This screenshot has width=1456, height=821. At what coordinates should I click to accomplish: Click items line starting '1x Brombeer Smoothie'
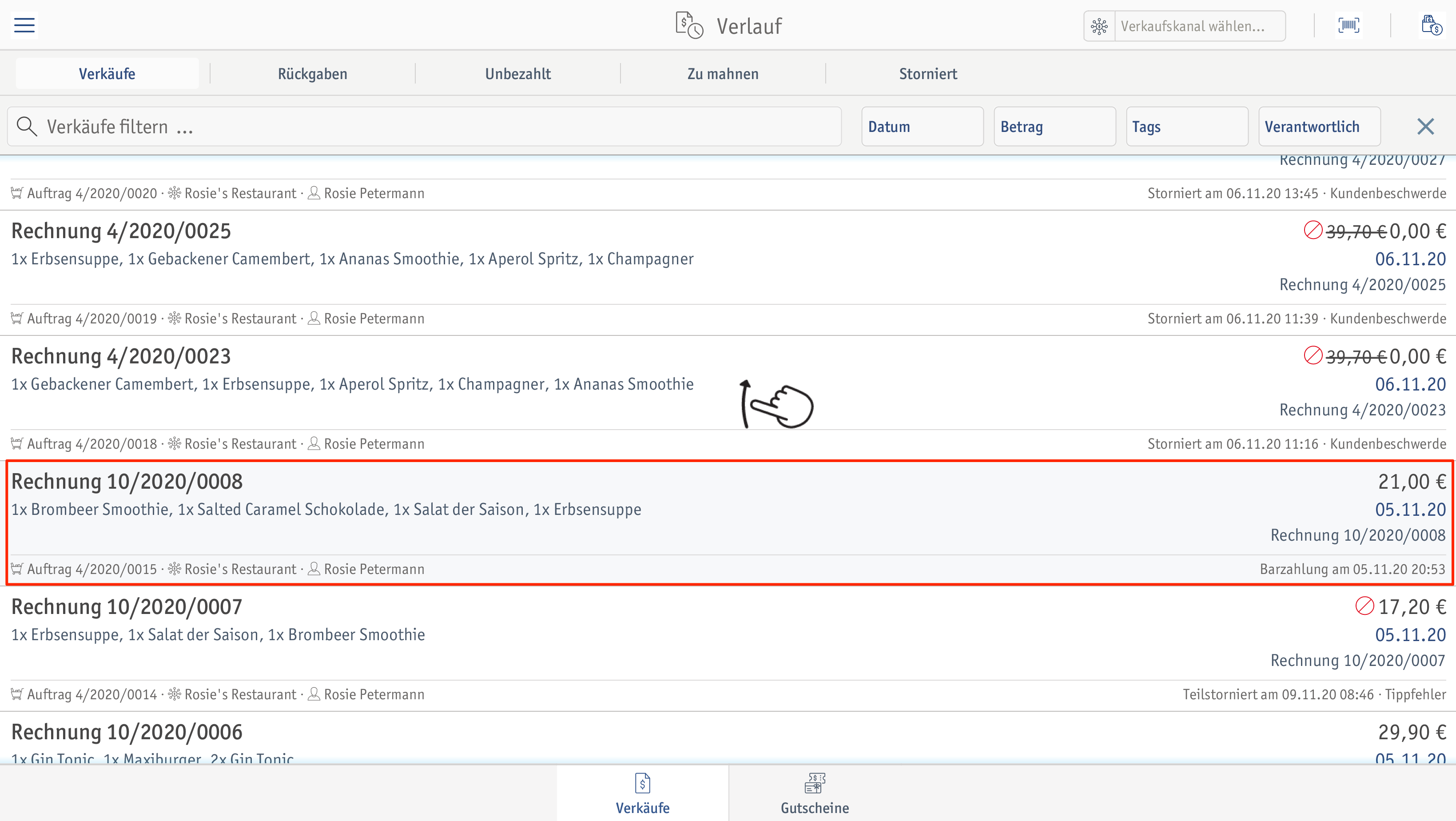[326, 510]
